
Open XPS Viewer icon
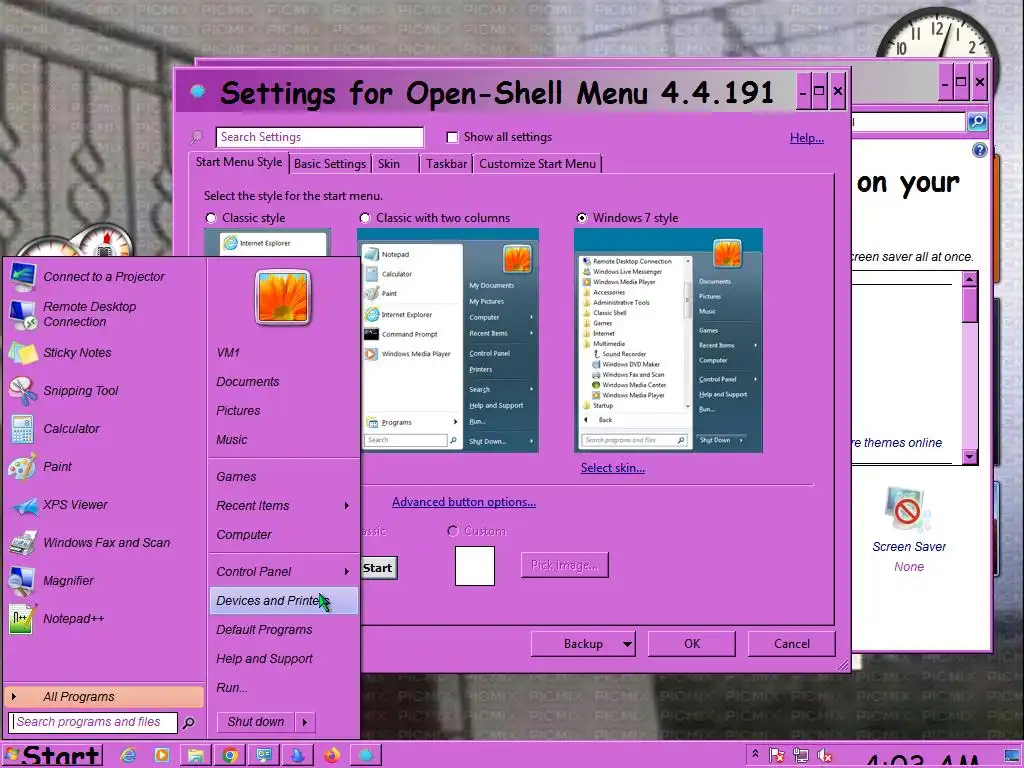tap(24, 505)
